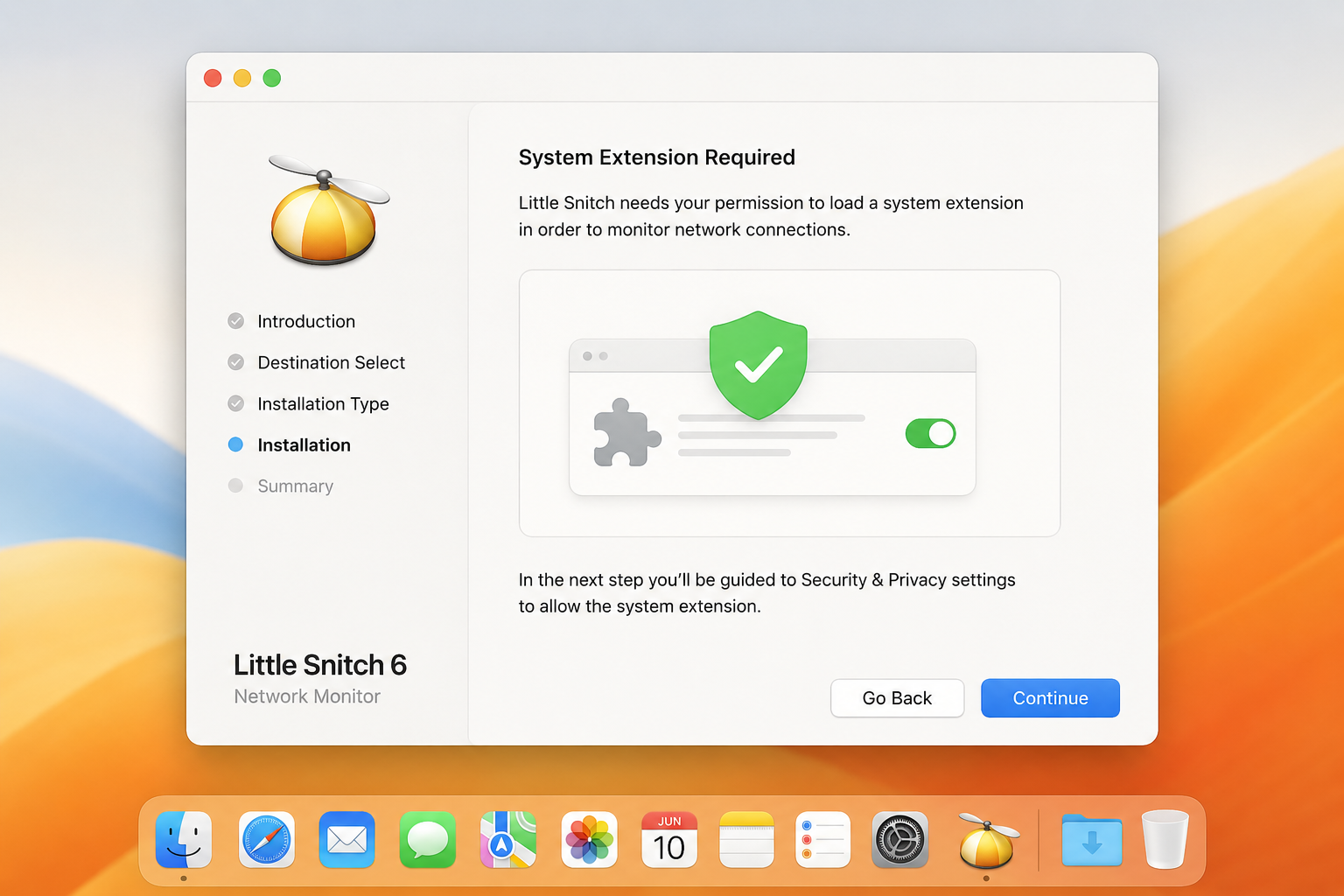
Task: Select the current Installation step
Action: [x=304, y=444]
